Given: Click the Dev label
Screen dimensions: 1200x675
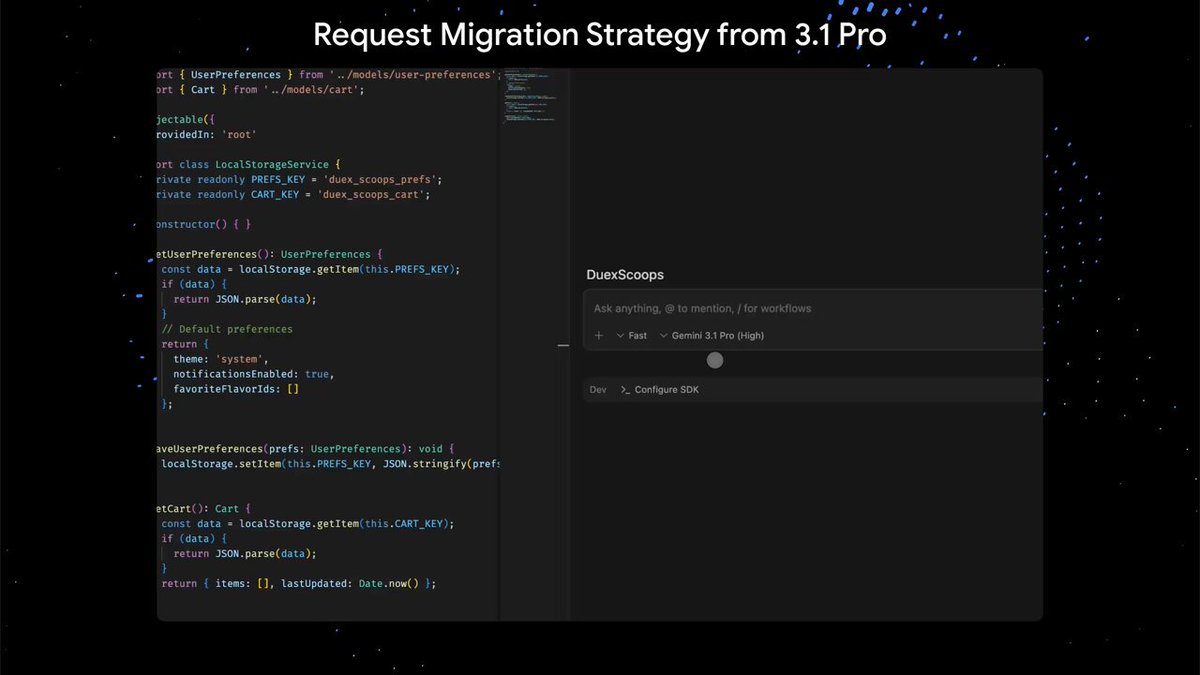Looking at the screenshot, I should pyautogui.click(x=598, y=390).
